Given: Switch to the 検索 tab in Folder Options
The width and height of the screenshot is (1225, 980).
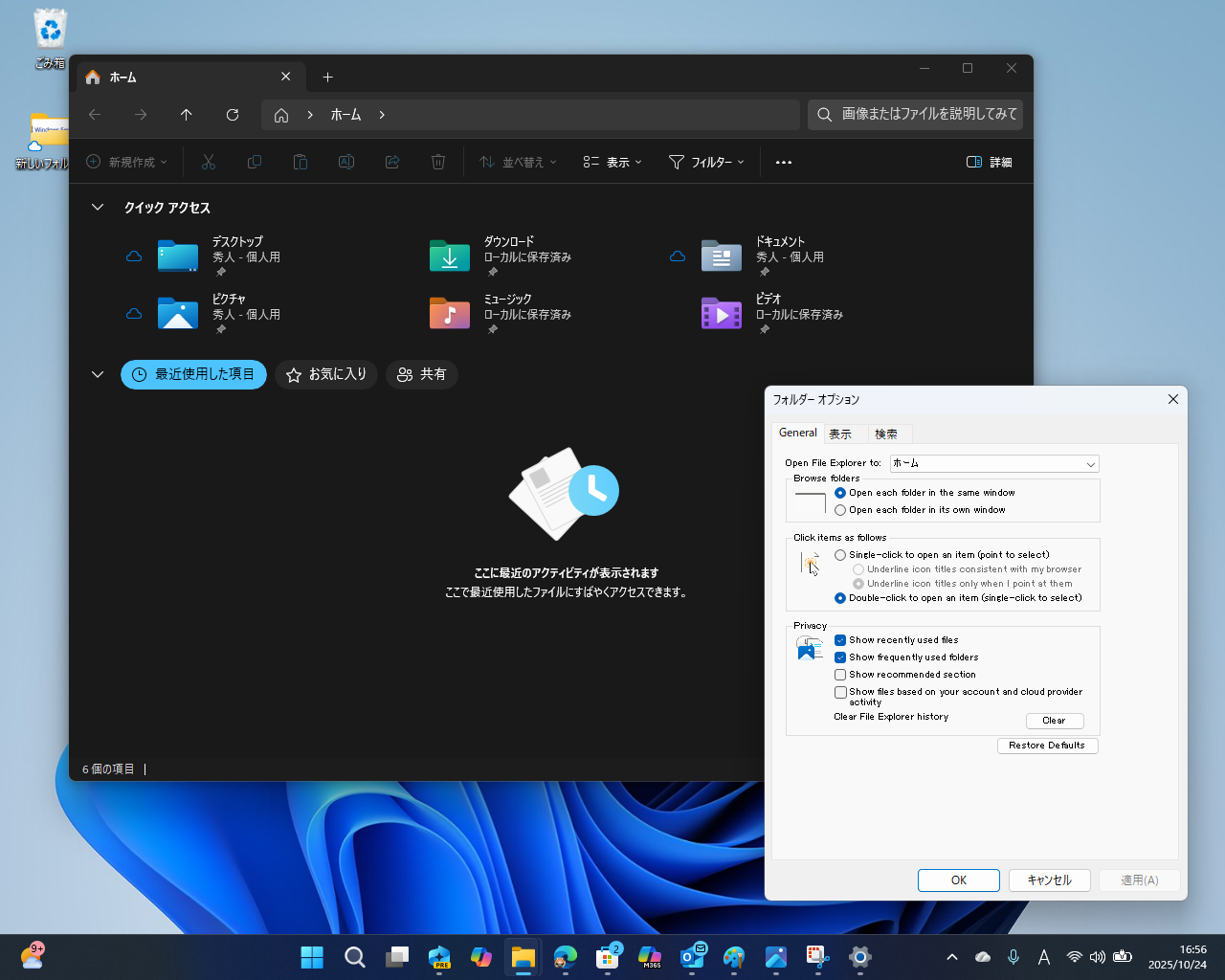Looking at the screenshot, I should tap(886, 434).
